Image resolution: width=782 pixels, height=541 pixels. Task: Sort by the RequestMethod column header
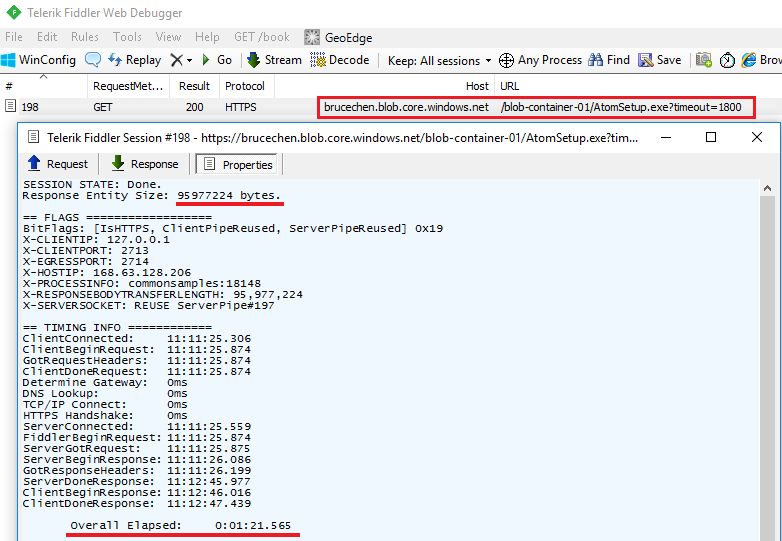(128, 86)
